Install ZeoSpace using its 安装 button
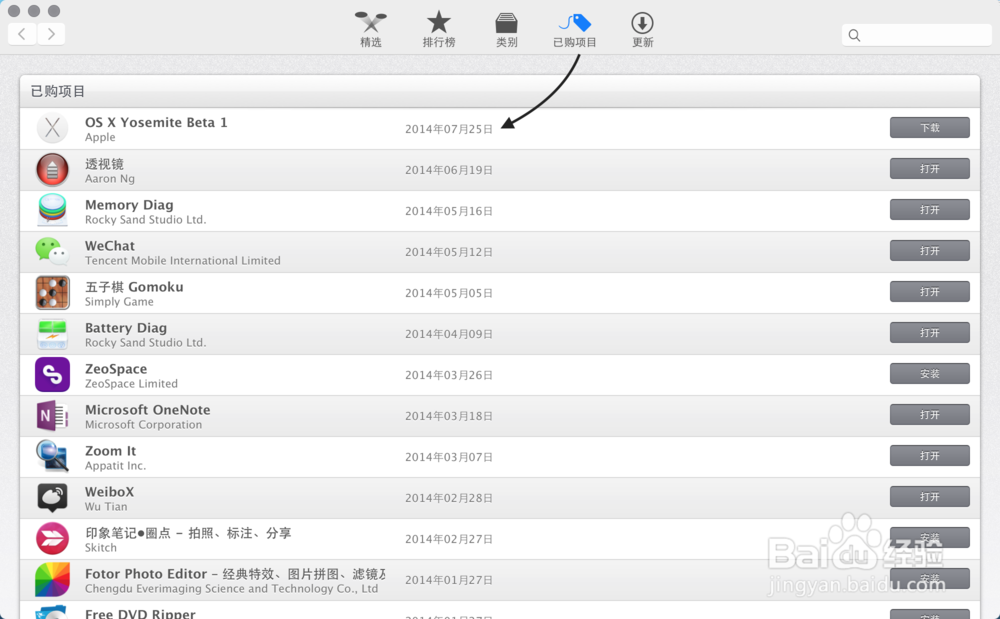The image size is (1000, 619). click(x=929, y=373)
